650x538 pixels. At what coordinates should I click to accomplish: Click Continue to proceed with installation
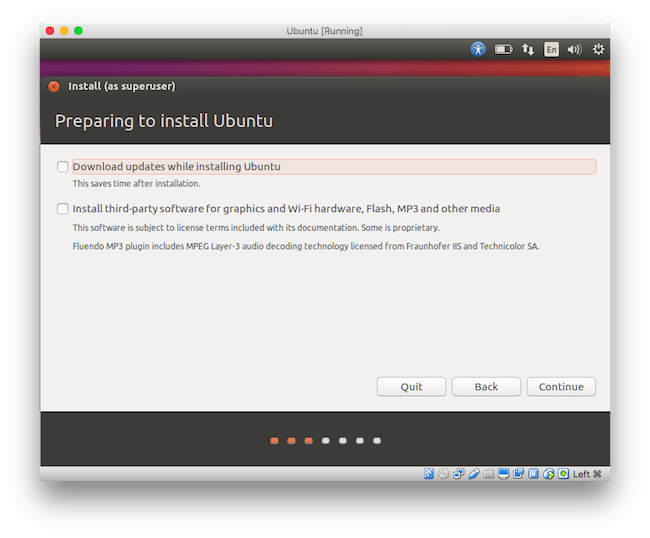(x=561, y=387)
